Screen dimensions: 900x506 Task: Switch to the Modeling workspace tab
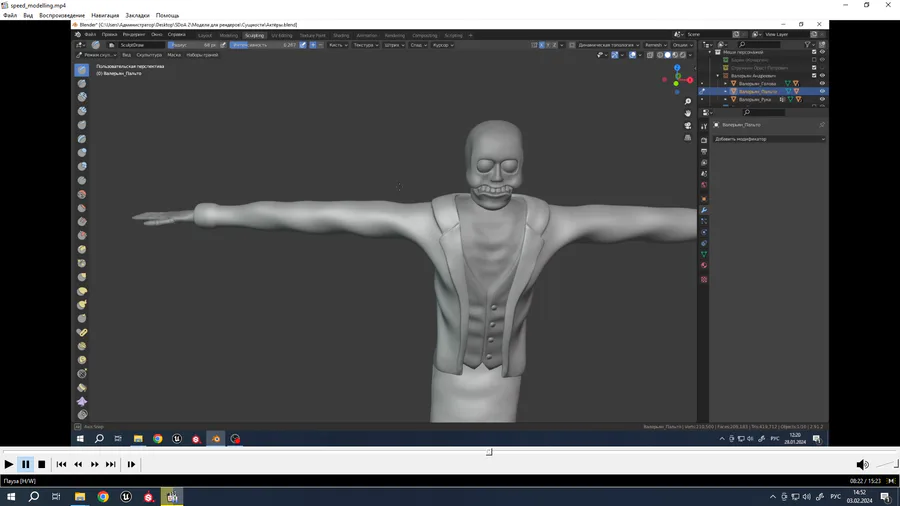pyautogui.click(x=229, y=35)
